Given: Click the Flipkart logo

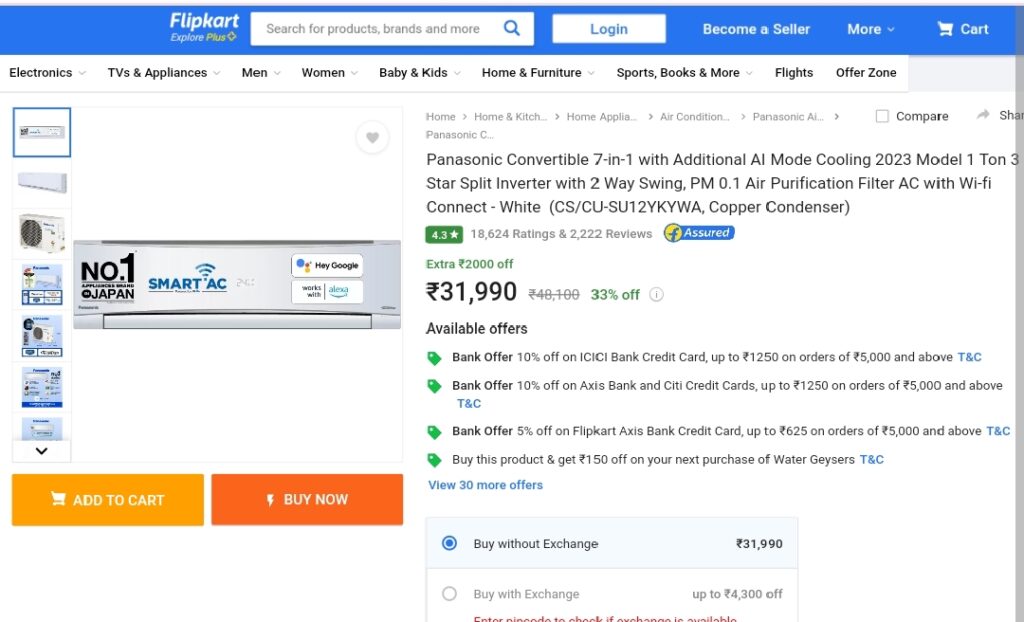Looking at the screenshot, I should [x=204, y=27].
